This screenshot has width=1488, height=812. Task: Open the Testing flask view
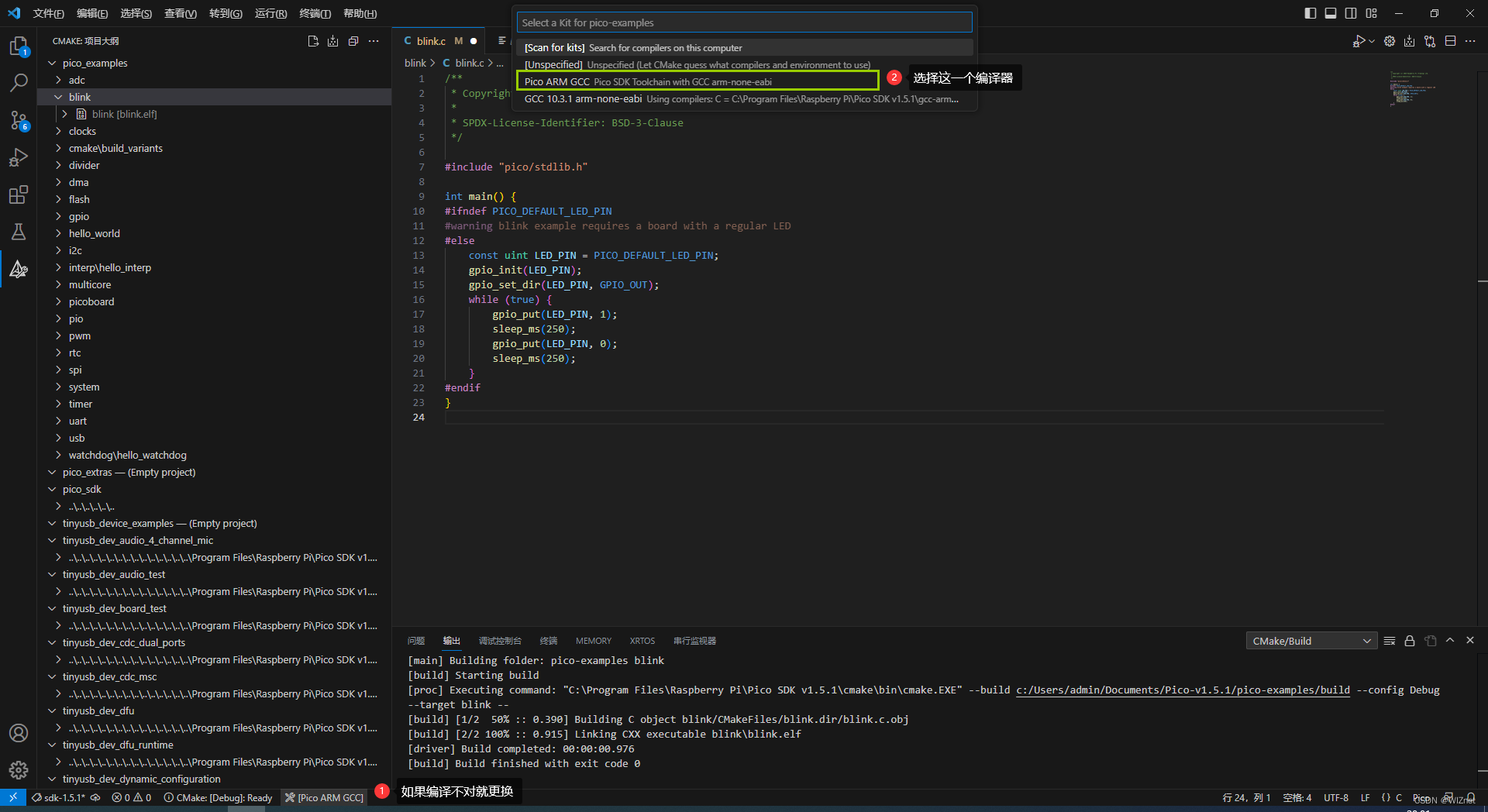19,232
